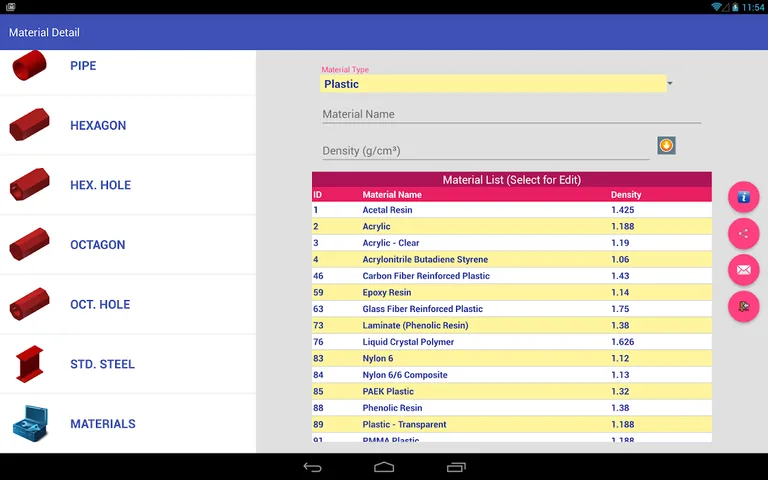Select the Nylon 6 material row
The width and height of the screenshot is (768, 480).
[512, 358]
